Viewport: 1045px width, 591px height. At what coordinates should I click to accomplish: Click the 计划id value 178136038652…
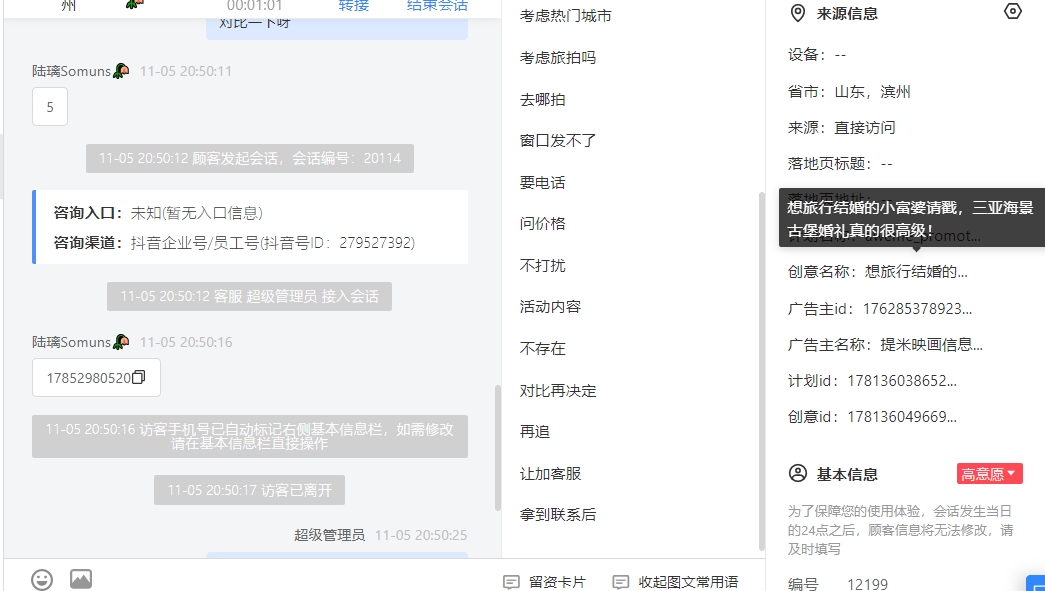coord(902,380)
